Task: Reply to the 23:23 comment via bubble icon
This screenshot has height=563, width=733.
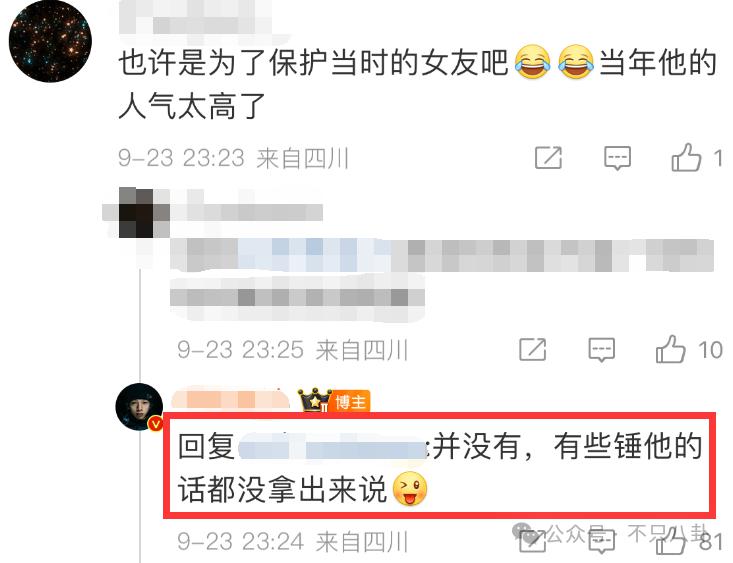Action: click(617, 158)
